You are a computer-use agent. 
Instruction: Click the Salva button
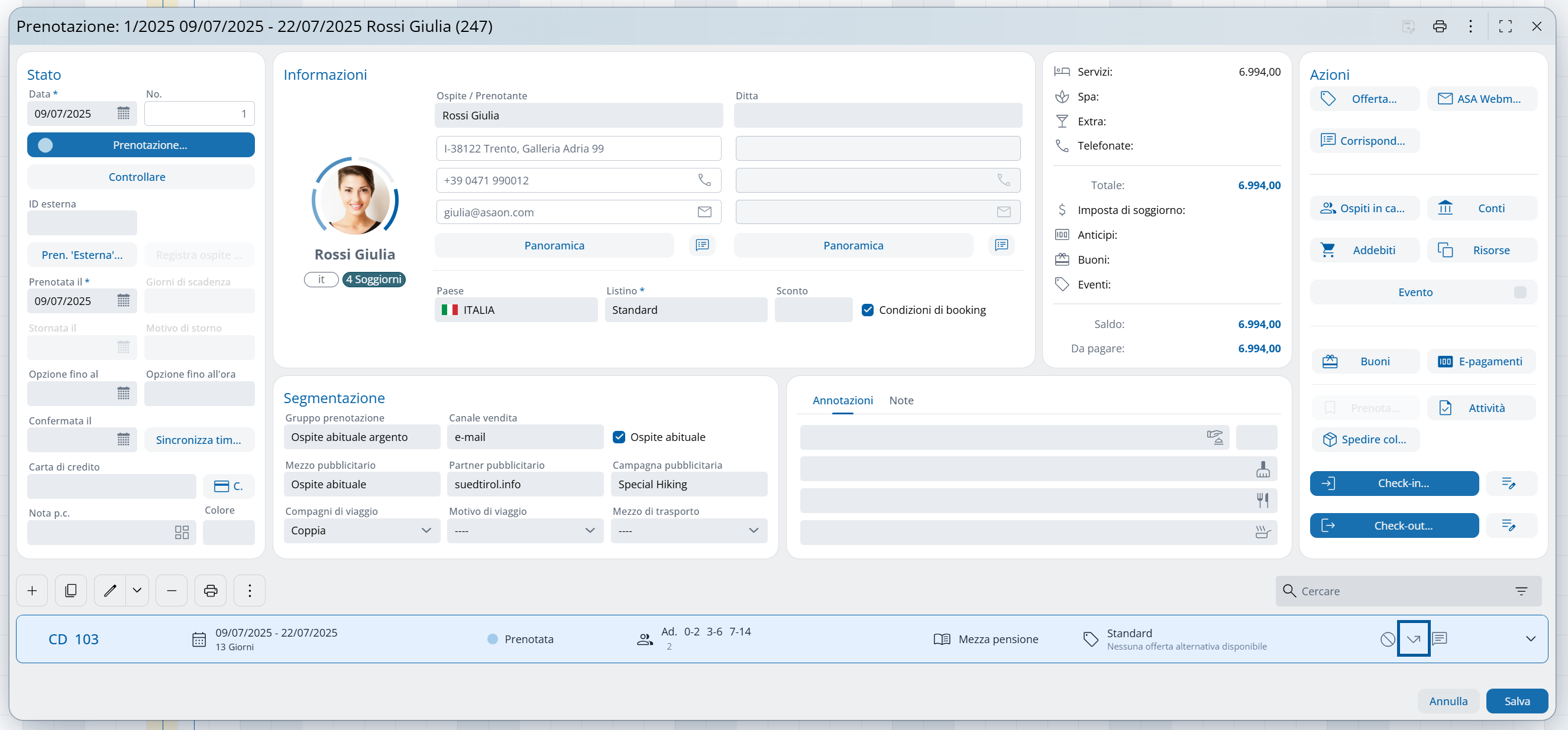pos(1517,701)
